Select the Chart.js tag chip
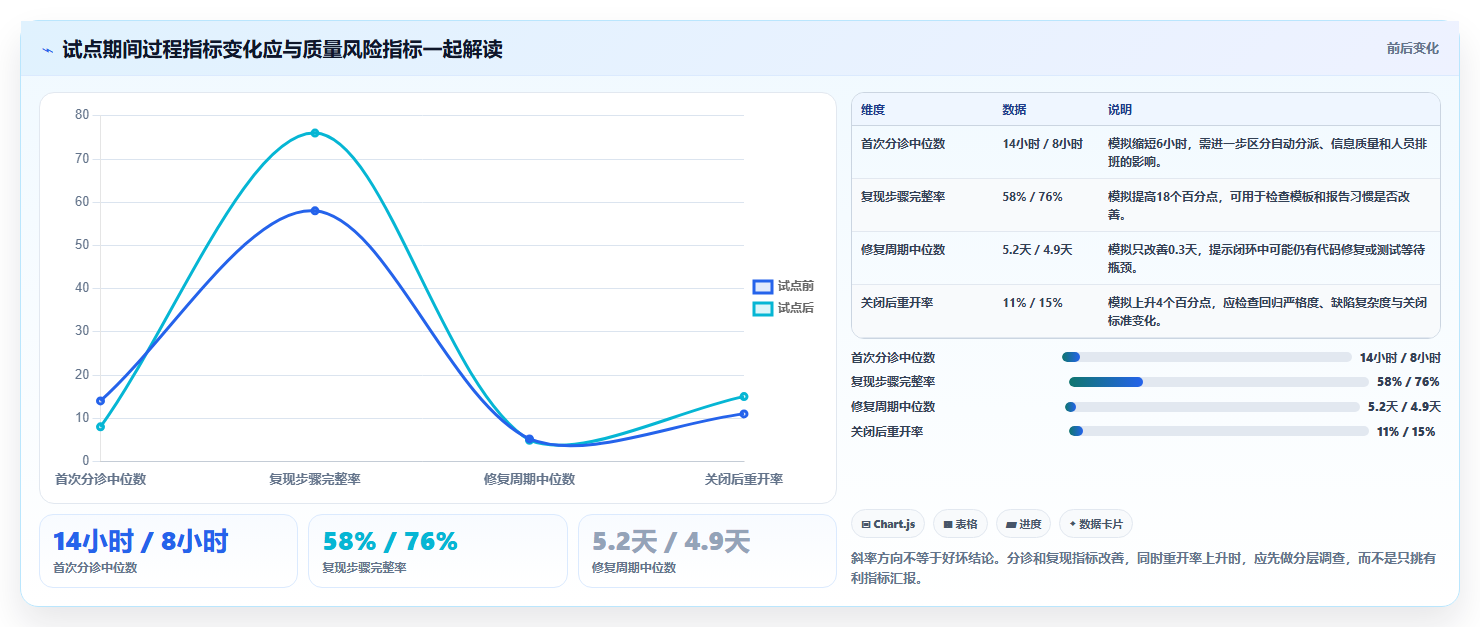1480x627 pixels. click(x=888, y=524)
